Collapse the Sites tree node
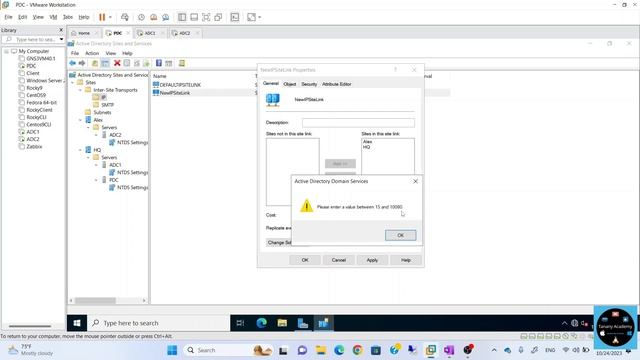 point(73,82)
